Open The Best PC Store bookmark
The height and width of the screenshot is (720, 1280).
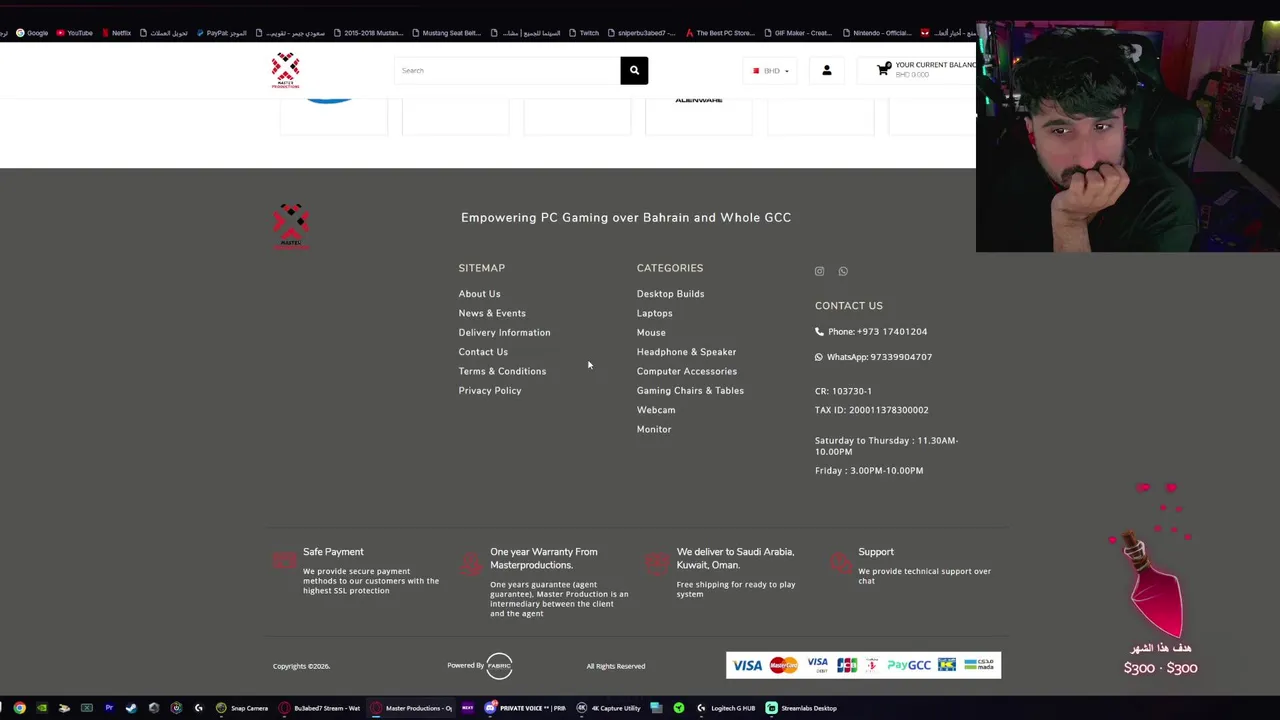tap(720, 33)
